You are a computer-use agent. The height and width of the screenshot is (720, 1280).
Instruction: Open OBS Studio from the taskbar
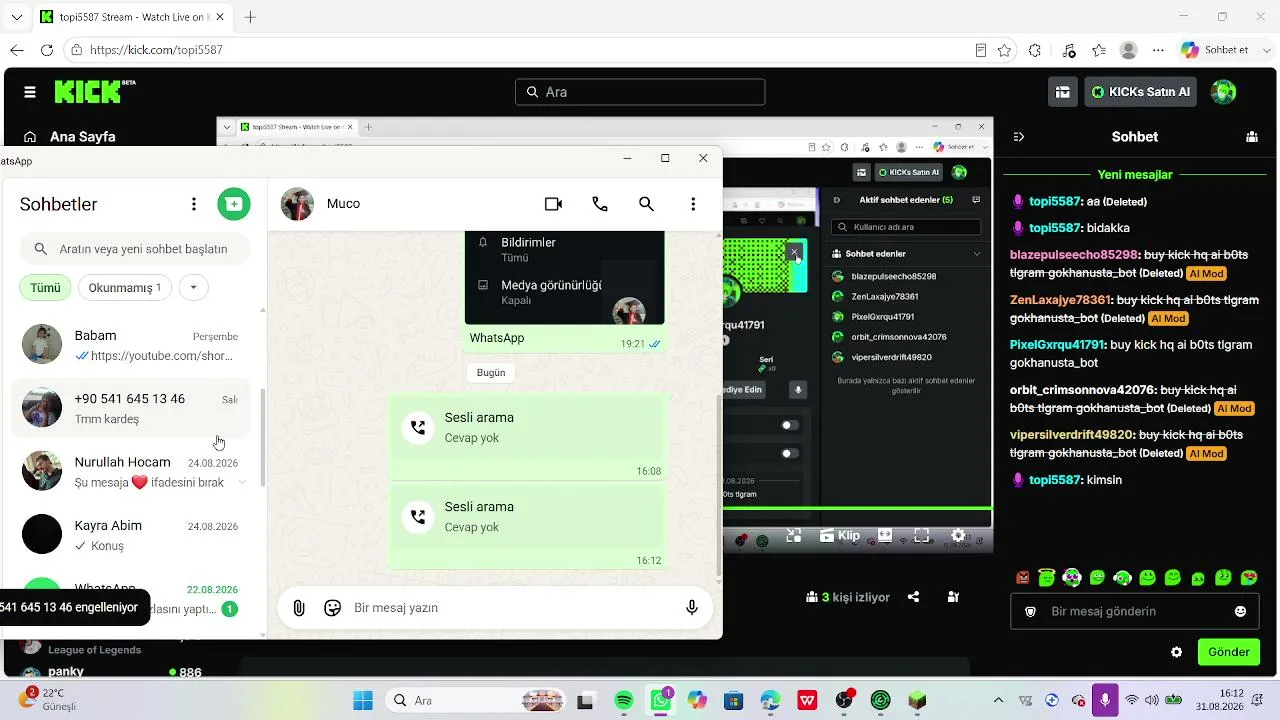tap(844, 701)
